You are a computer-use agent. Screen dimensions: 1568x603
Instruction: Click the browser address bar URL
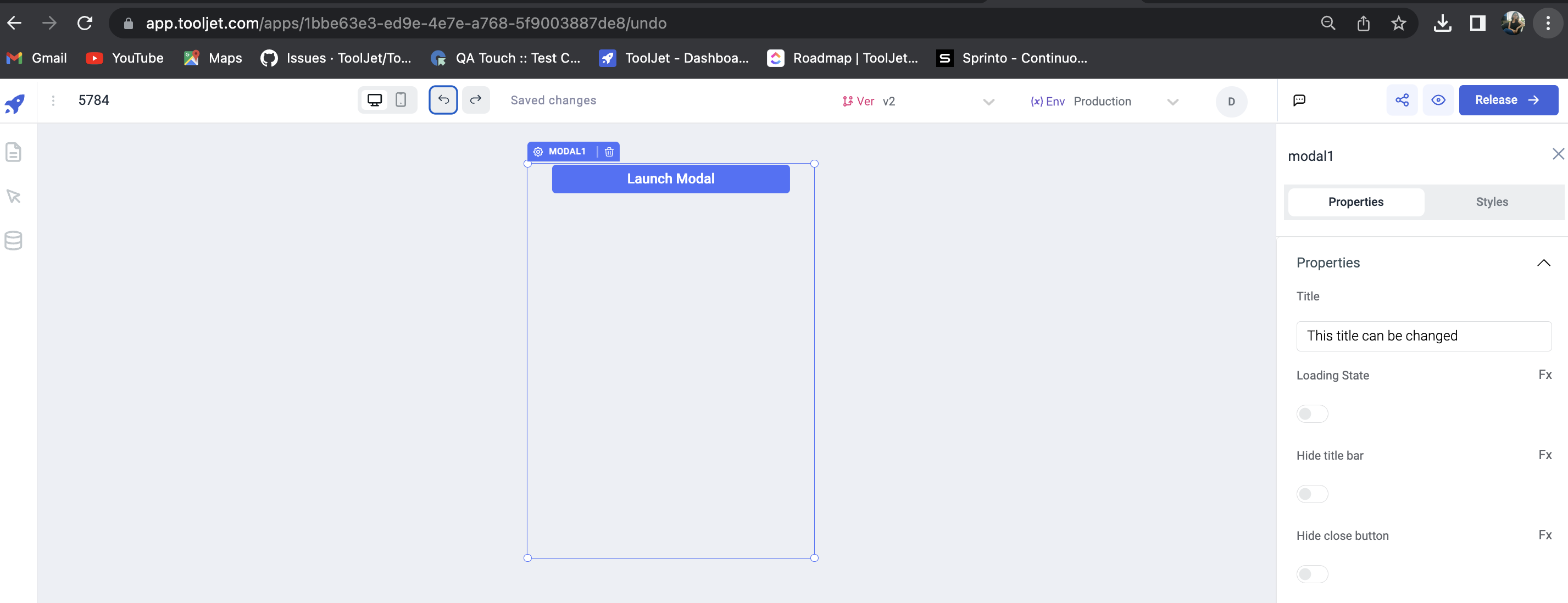point(406,23)
